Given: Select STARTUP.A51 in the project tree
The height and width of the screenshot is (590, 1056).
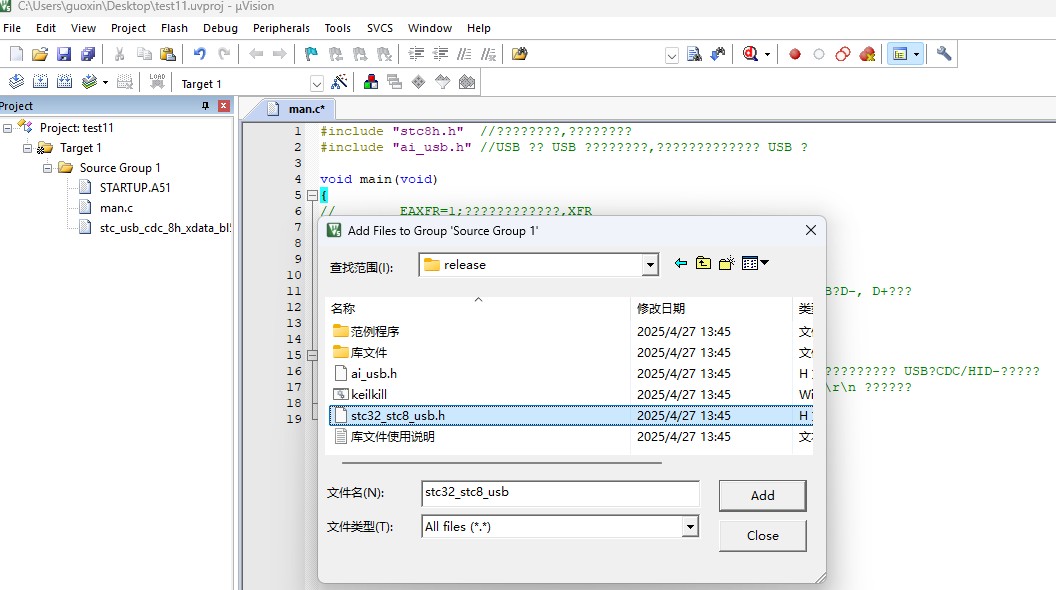Looking at the screenshot, I should coord(135,188).
